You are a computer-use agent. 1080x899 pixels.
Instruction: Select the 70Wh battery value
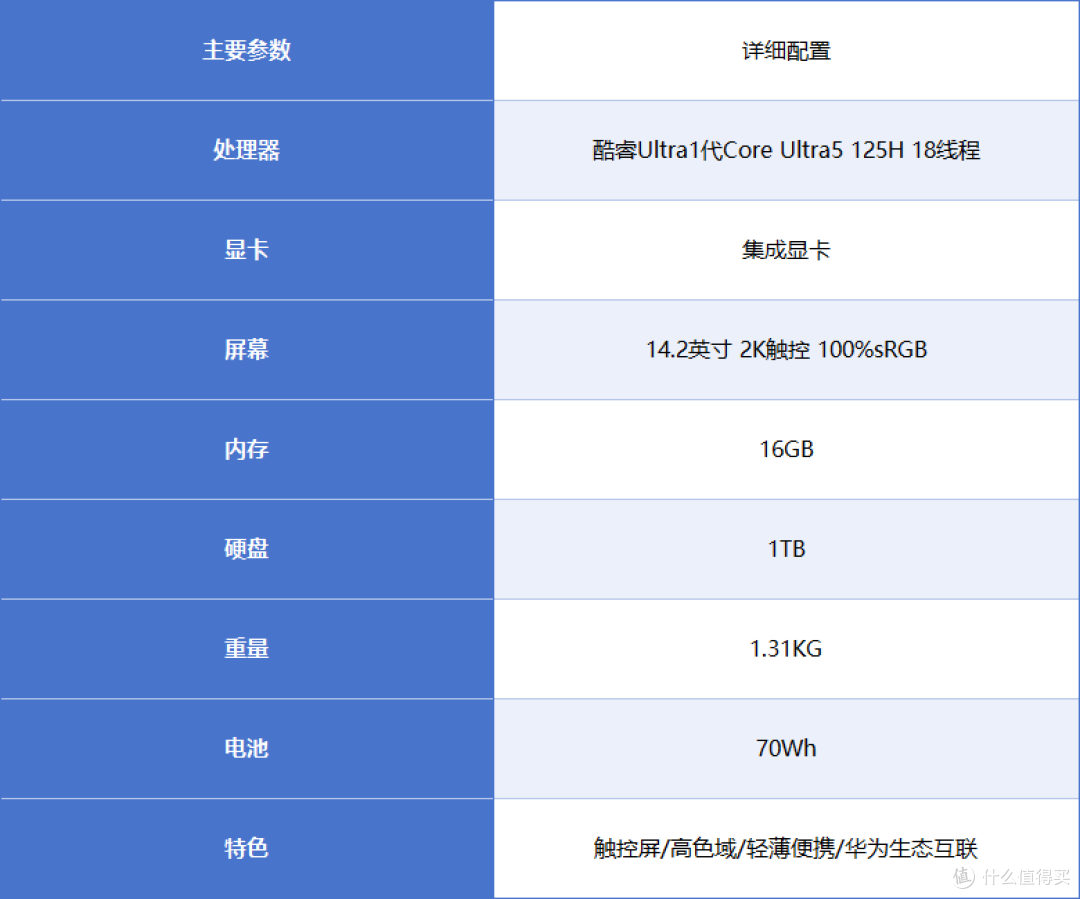pos(786,749)
